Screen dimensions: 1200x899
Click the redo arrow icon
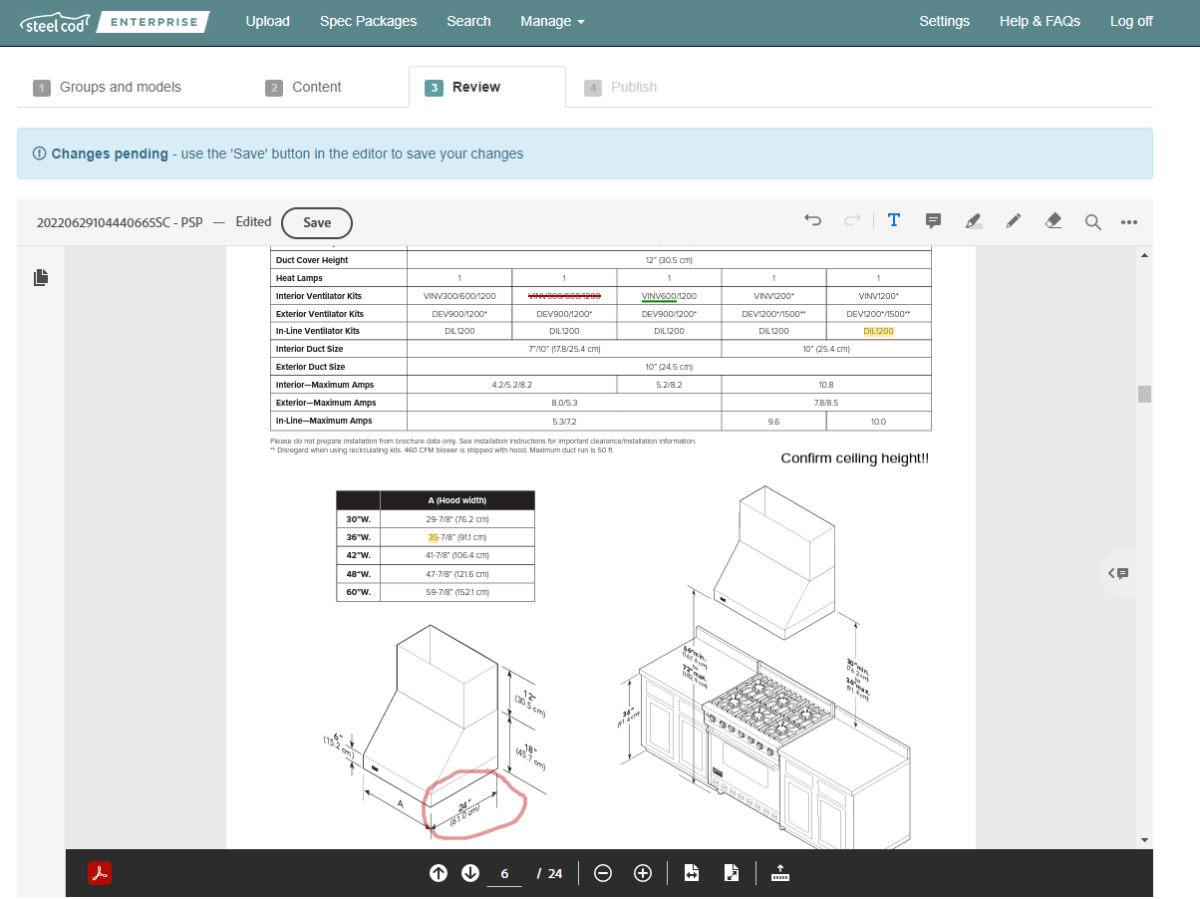852,221
